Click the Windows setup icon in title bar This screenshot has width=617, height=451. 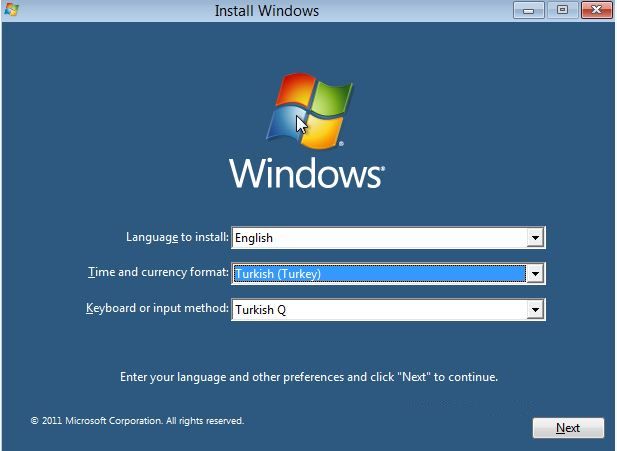pyautogui.click(x=11, y=11)
